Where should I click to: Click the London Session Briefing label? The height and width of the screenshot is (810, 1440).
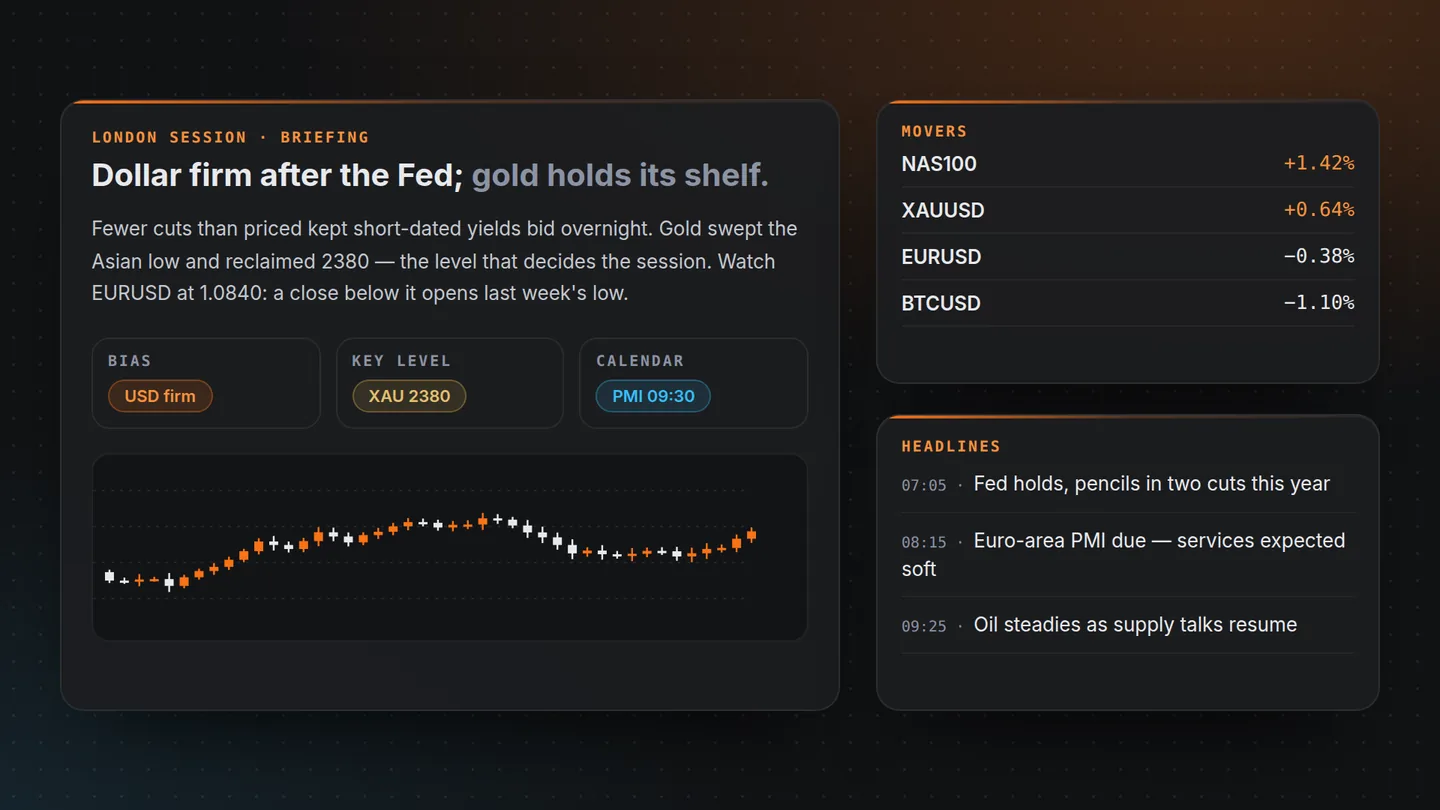pos(230,137)
